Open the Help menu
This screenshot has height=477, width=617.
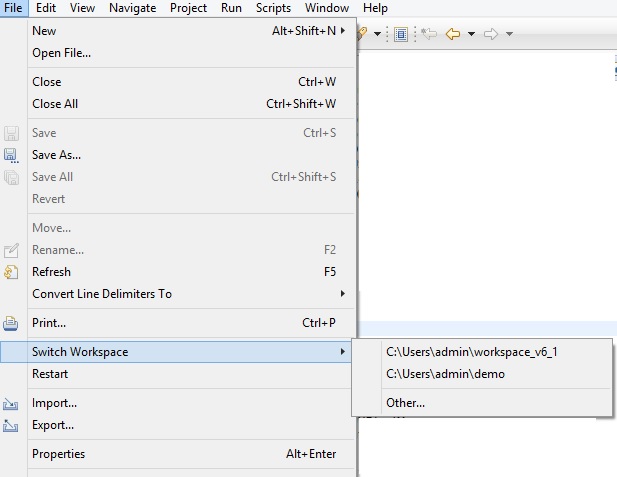pyautogui.click(x=375, y=8)
